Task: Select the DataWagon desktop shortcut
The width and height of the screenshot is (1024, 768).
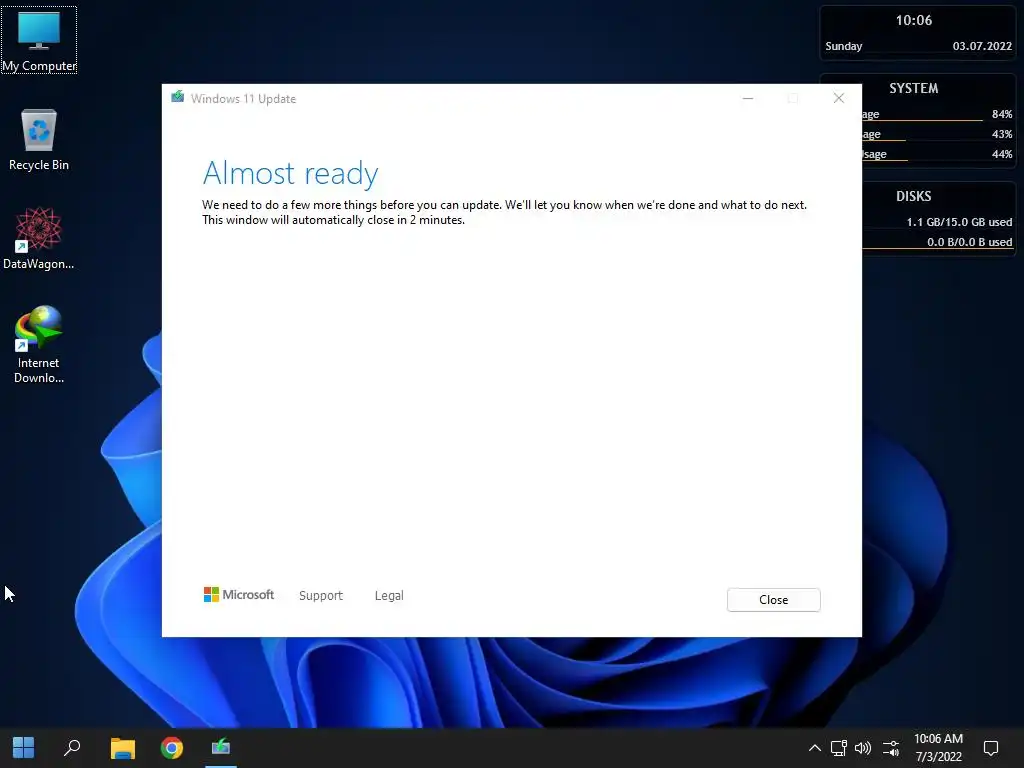Action: 39,238
